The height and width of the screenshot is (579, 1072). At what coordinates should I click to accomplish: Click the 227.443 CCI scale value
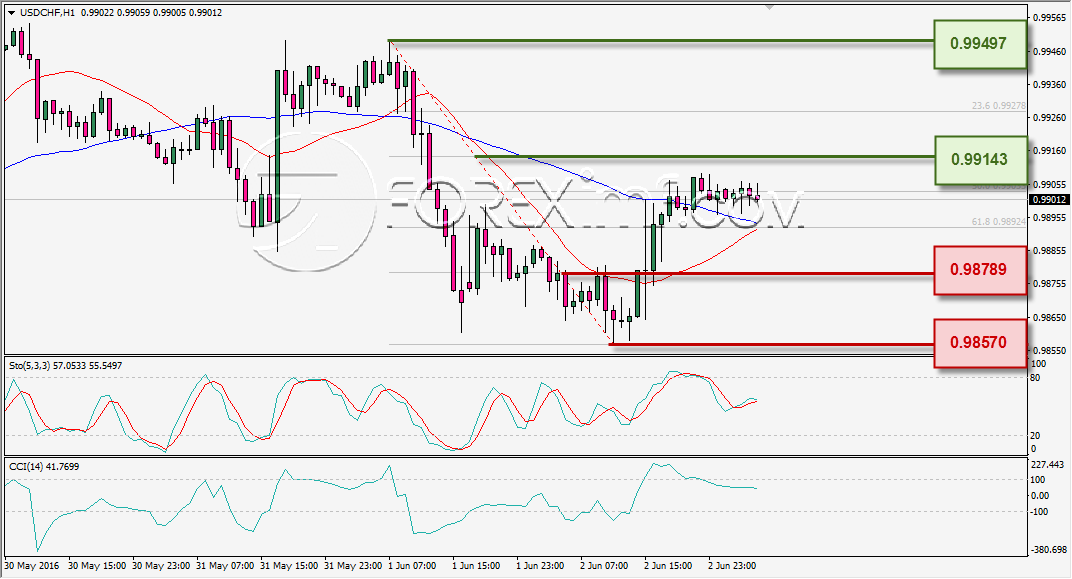point(1047,465)
